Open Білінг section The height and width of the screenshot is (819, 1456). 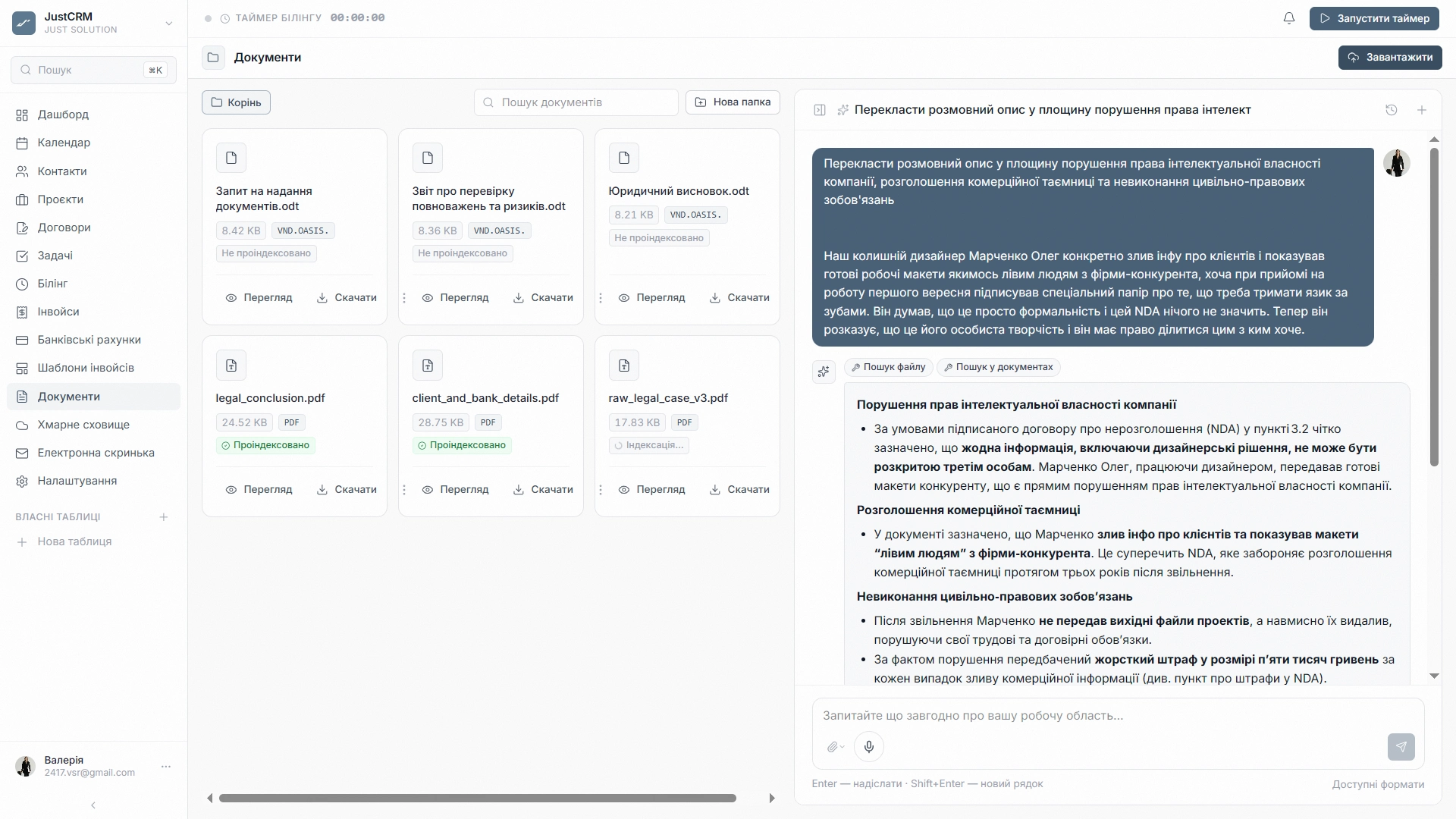(x=94, y=284)
